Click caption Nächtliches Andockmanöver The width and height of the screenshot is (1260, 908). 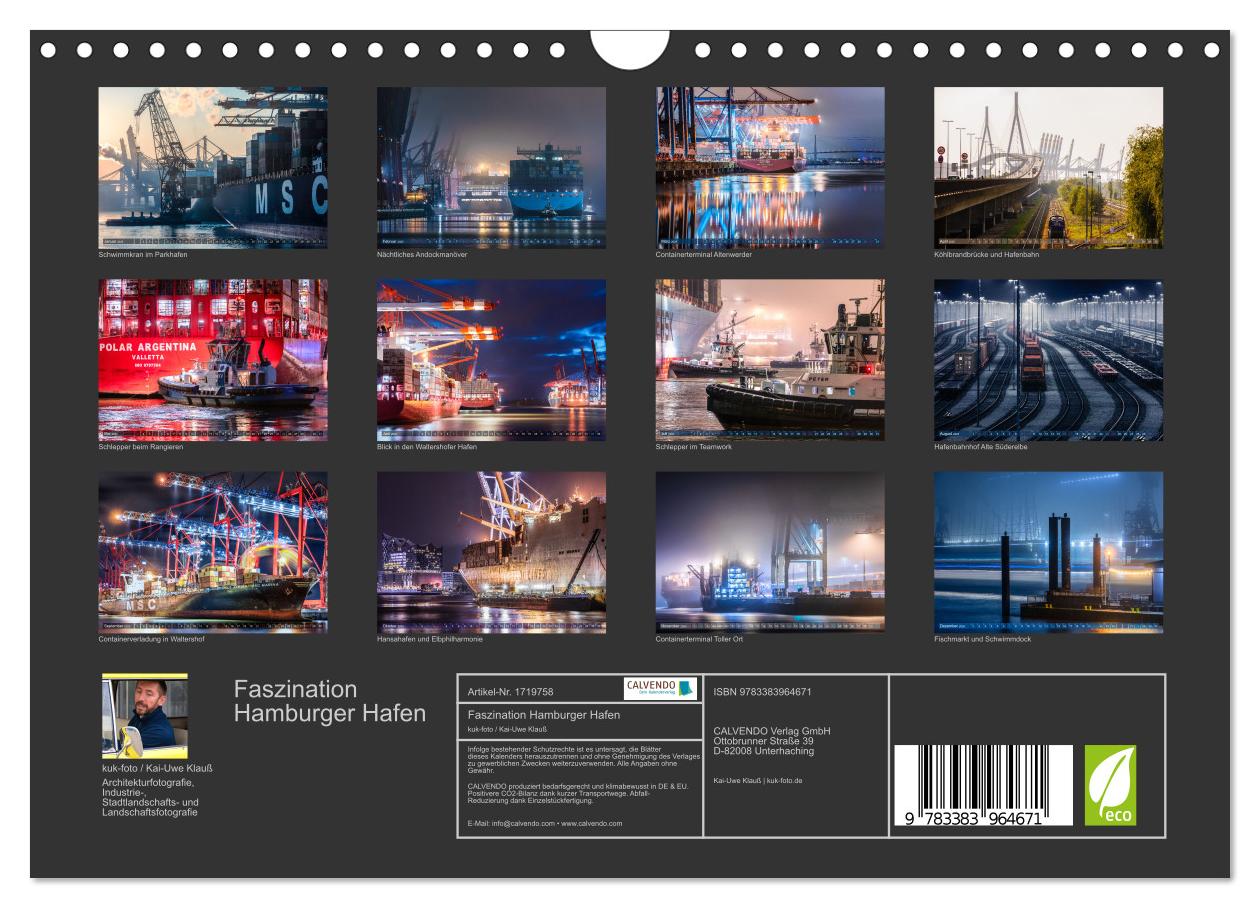click(x=422, y=255)
